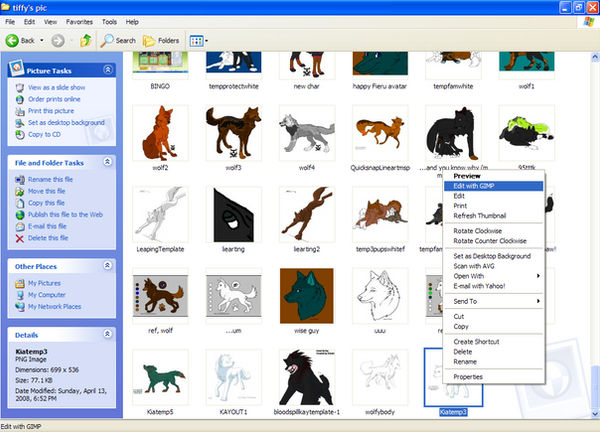Open the Favorites menu
Viewport: 600px width, 432px height.
79,22
